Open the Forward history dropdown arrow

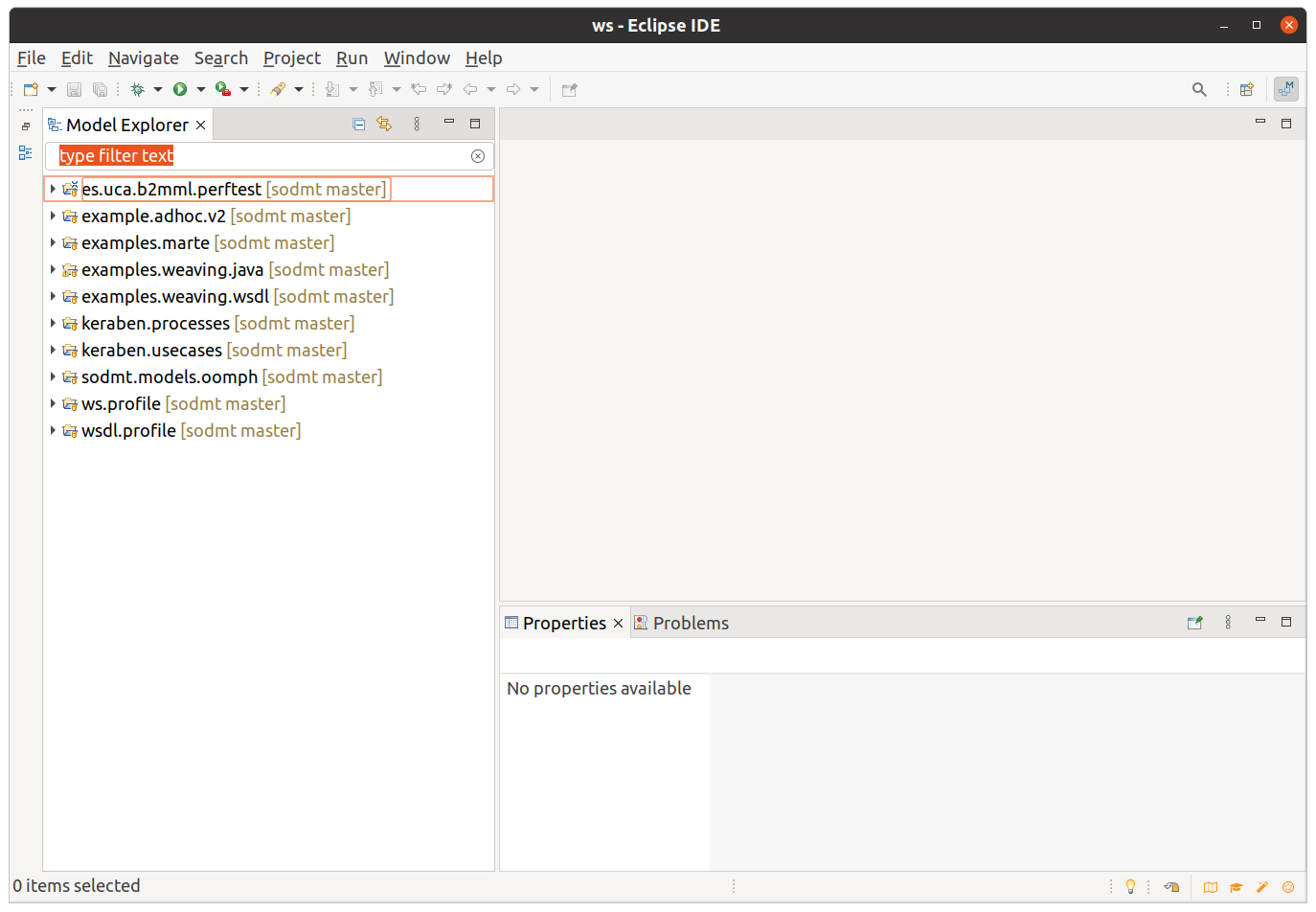[x=534, y=89]
